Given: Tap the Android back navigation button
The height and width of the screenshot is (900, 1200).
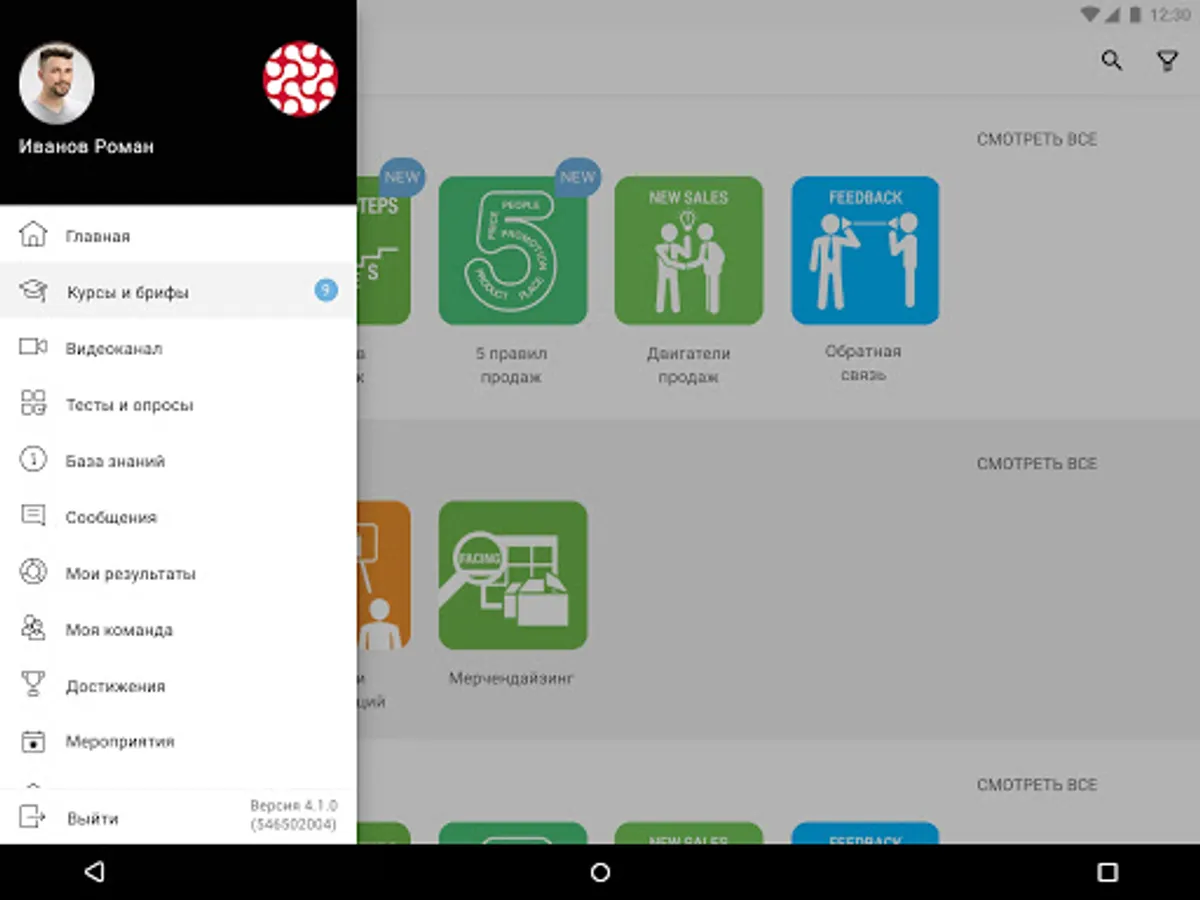Looking at the screenshot, I should pyautogui.click(x=94, y=872).
